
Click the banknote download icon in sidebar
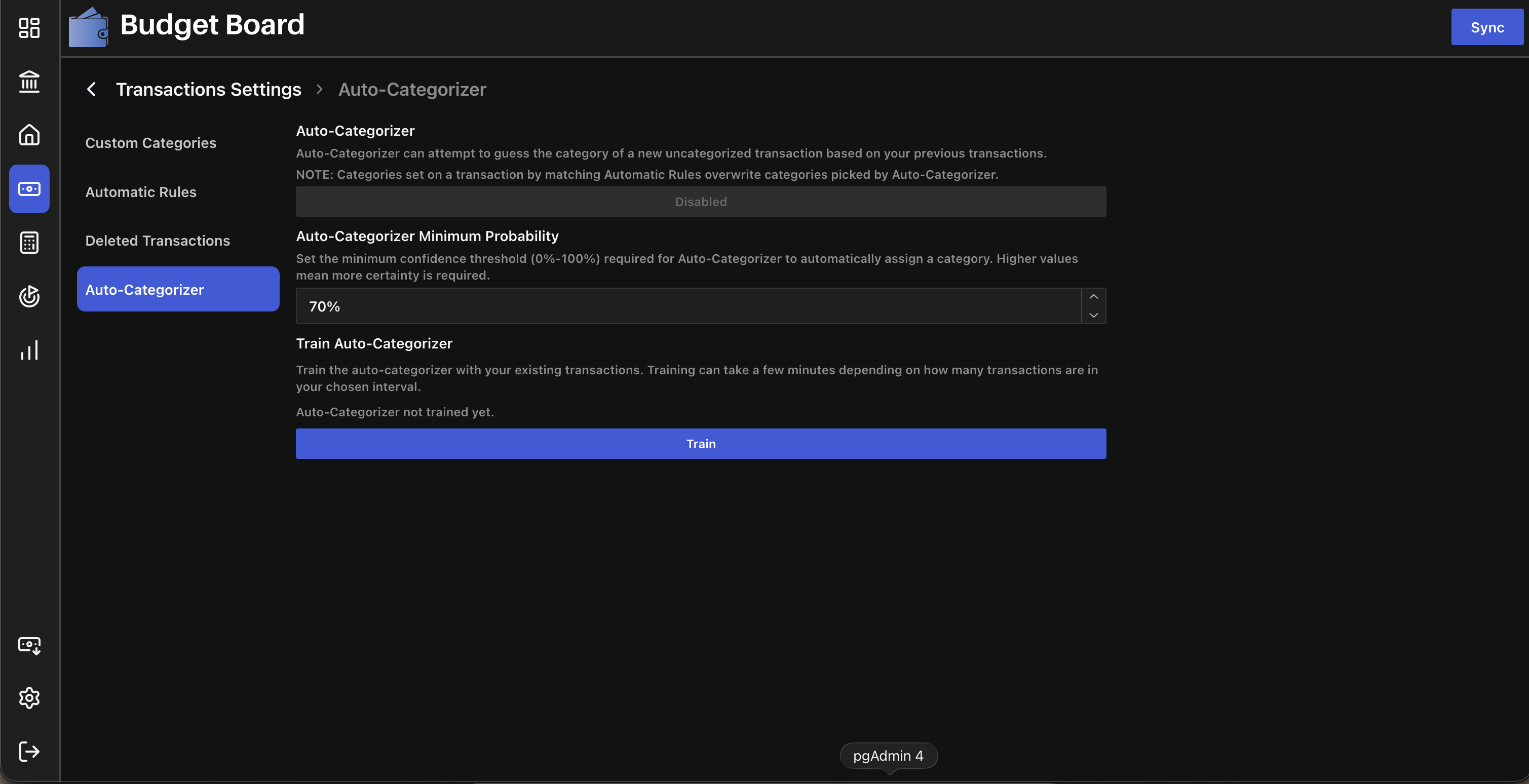(x=29, y=645)
